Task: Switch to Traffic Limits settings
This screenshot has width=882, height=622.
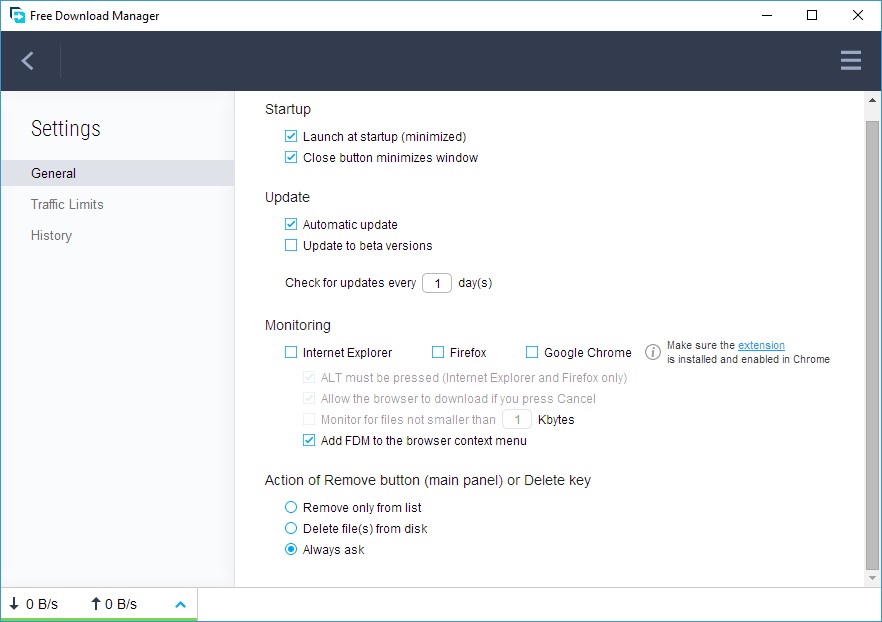Action: [67, 204]
